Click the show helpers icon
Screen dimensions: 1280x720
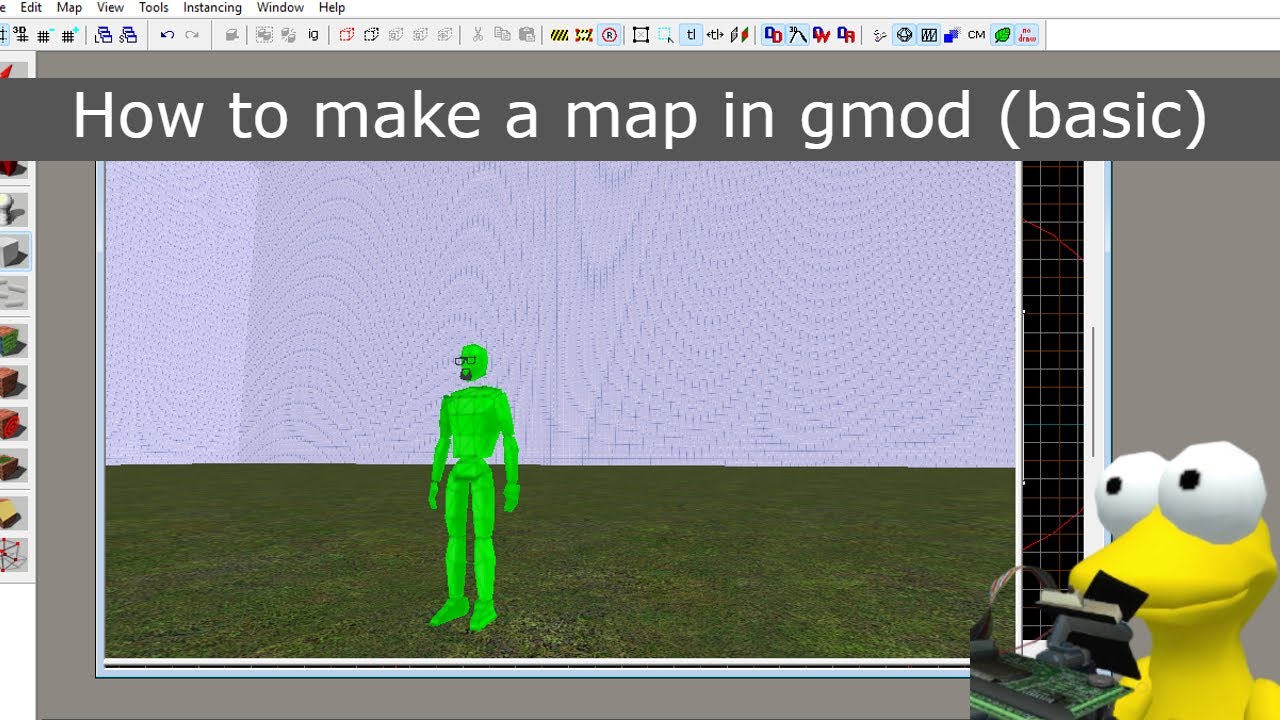point(880,35)
